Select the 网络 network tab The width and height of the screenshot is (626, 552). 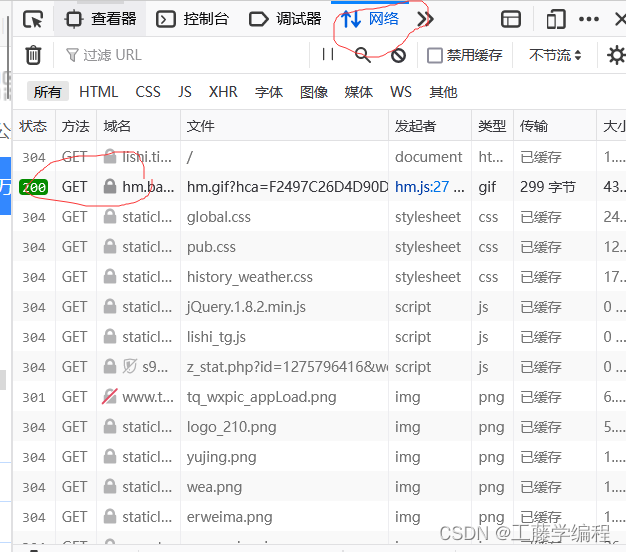370,19
